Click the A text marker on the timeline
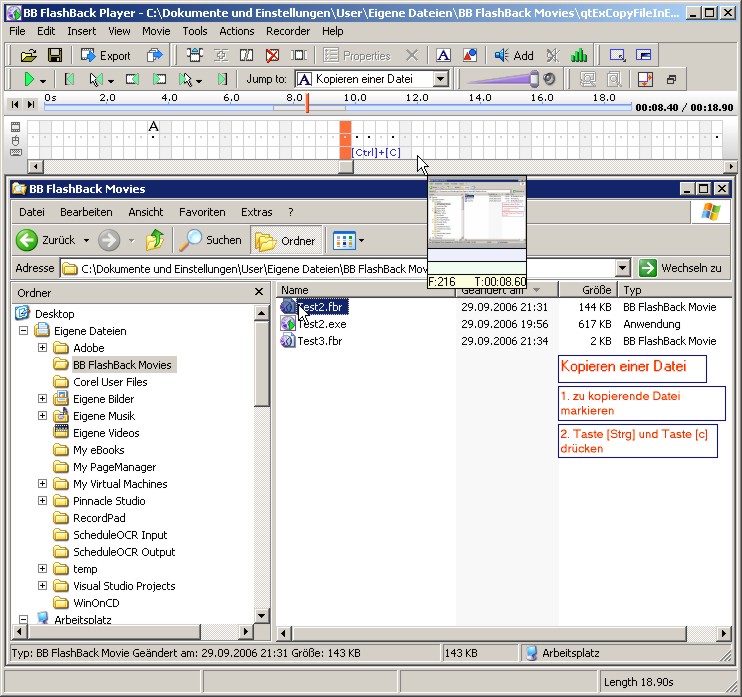Viewport: 742px width, 697px height. tap(153, 126)
